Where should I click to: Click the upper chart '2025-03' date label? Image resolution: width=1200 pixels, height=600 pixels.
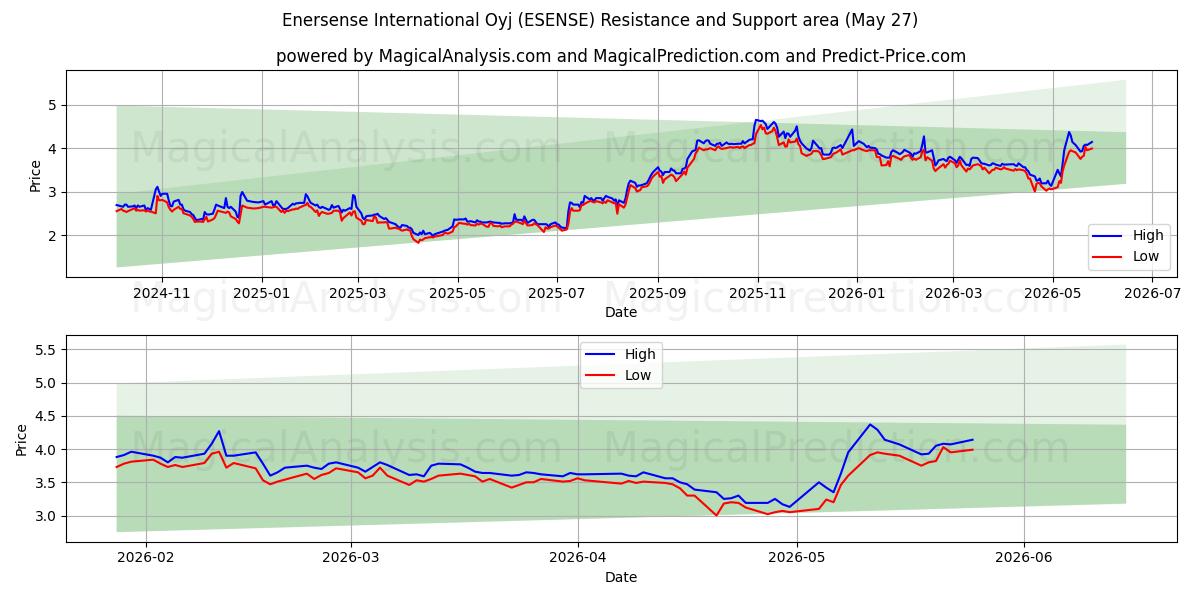(359, 294)
